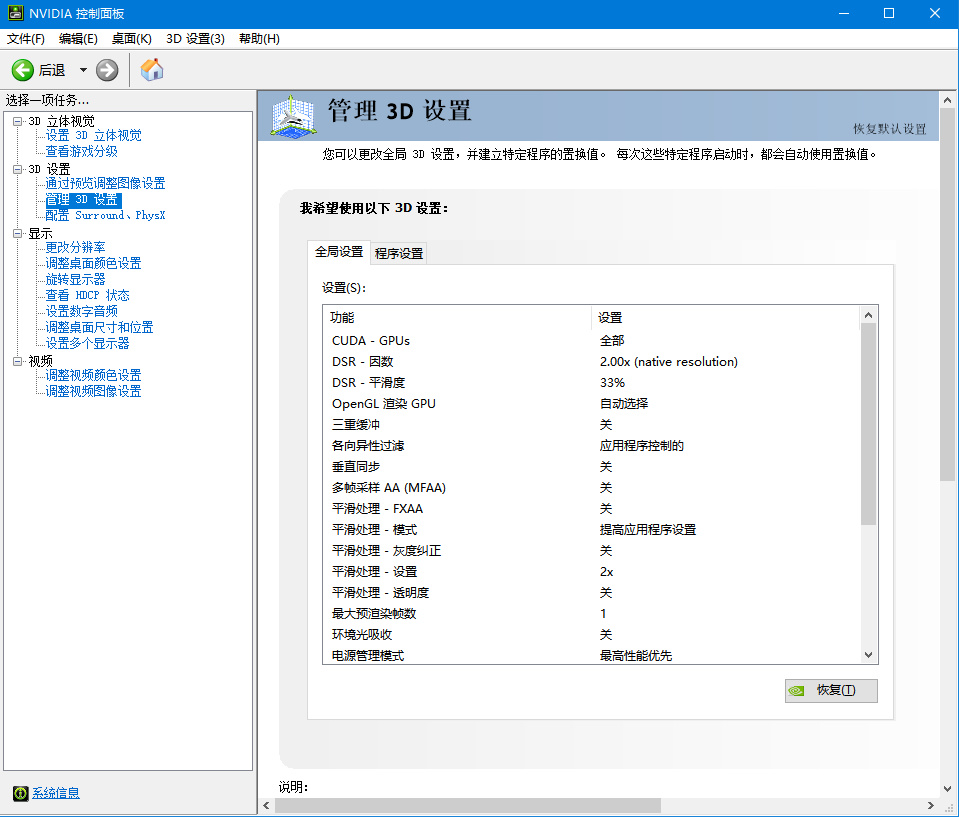Click the green Back arrow icon
959x817 pixels.
click(x=22, y=70)
